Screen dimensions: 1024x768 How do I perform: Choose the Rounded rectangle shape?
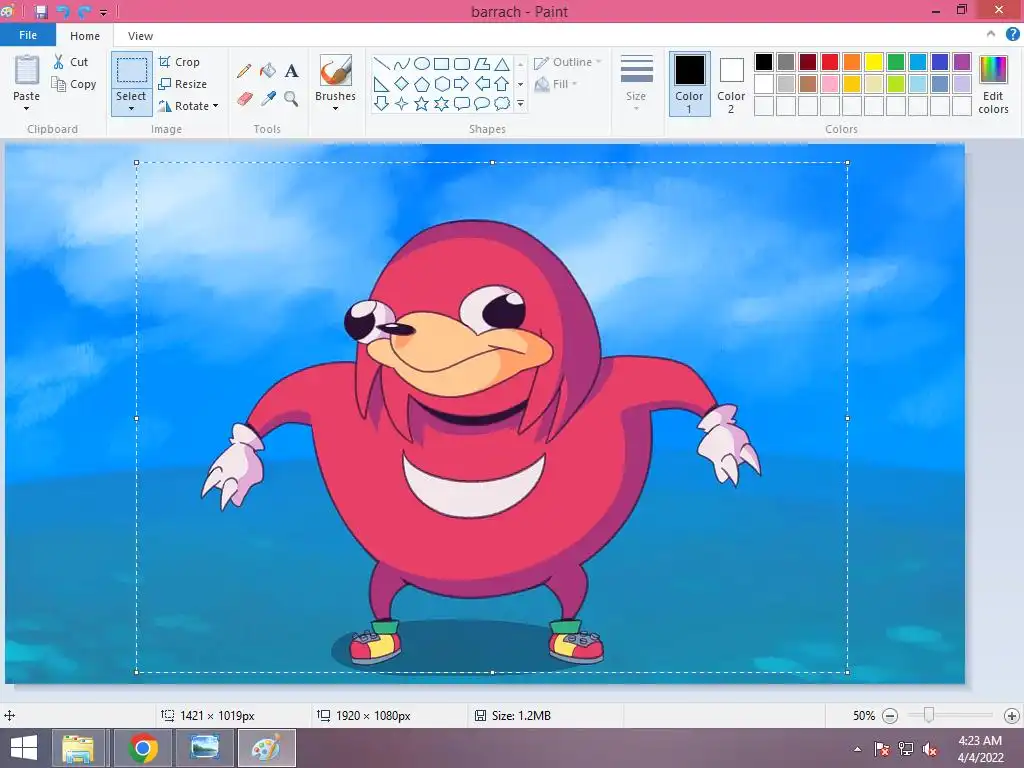(462, 64)
